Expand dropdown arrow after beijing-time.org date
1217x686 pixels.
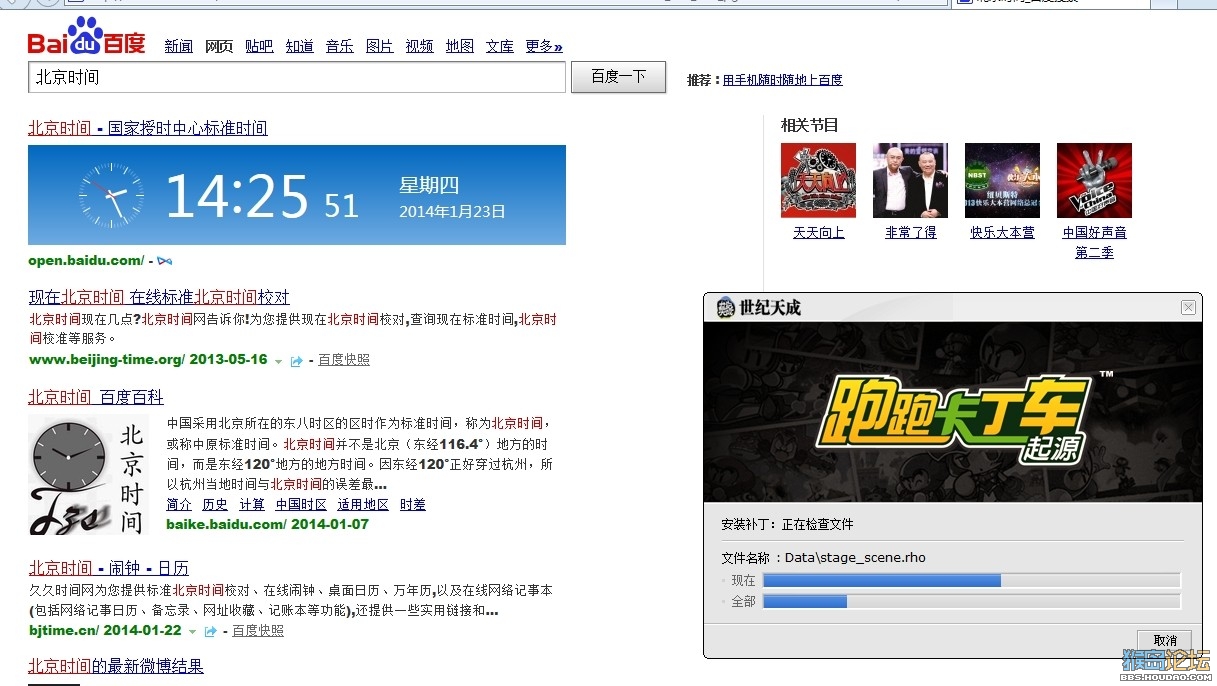click(x=279, y=361)
